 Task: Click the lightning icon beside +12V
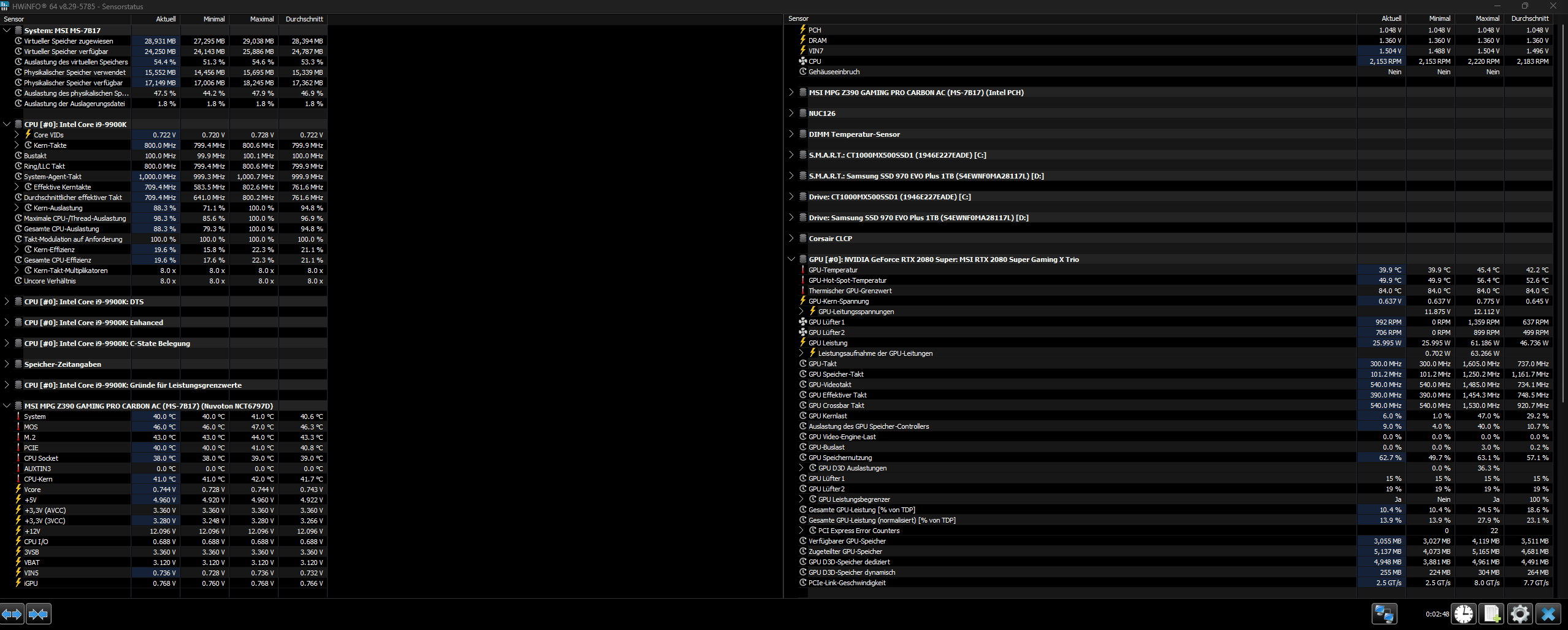coord(18,531)
